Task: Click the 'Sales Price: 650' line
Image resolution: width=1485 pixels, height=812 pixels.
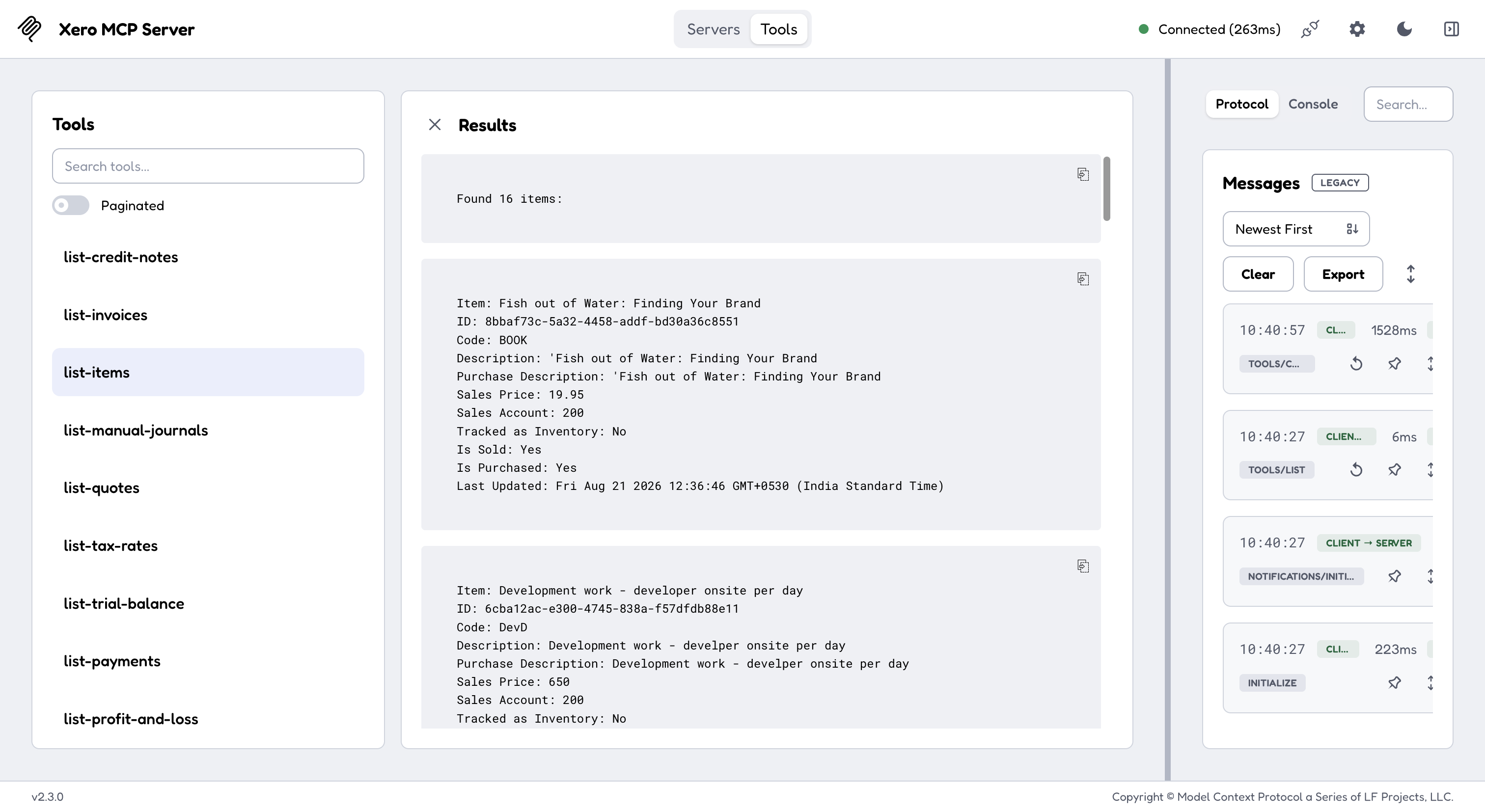Action: pyautogui.click(x=513, y=682)
